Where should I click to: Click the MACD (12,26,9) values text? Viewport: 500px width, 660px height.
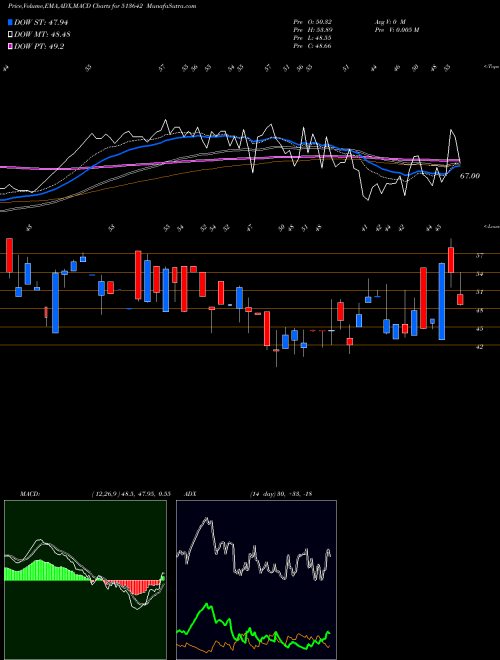pyautogui.click(x=130, y=493)
